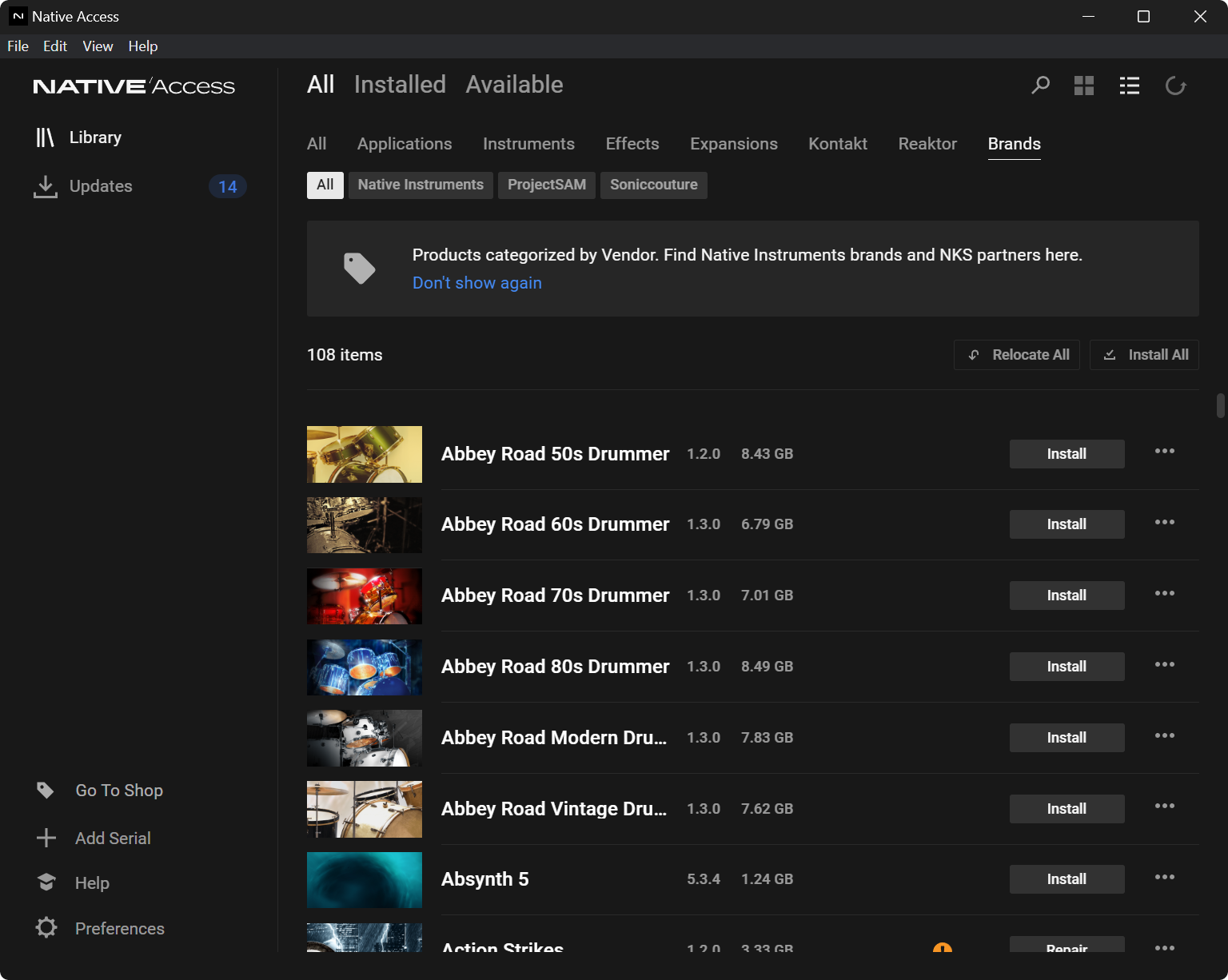
Task: Install Abbey Road 80s Drummer
Action: (x=1067, y=667)
